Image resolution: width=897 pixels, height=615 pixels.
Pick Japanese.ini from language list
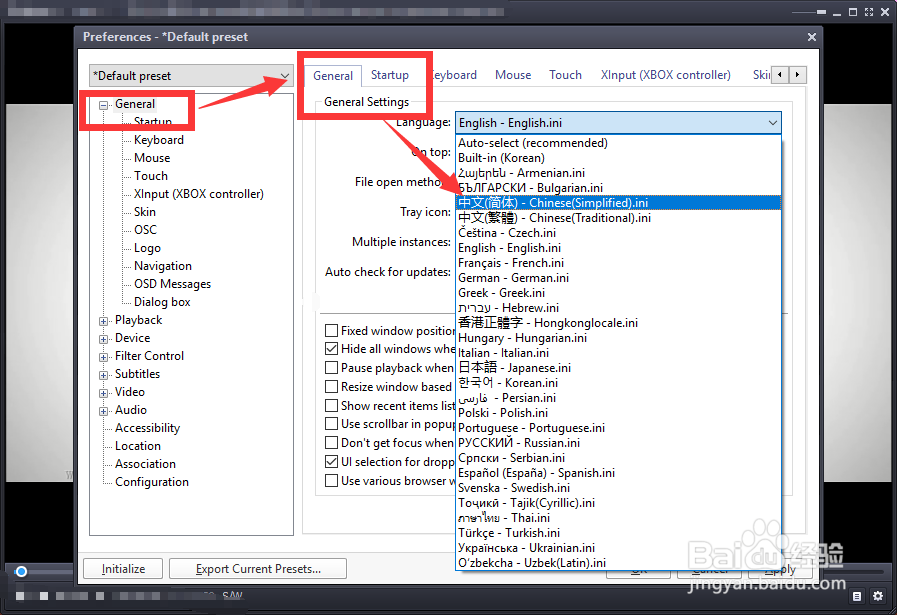click(x=618, y=368)
